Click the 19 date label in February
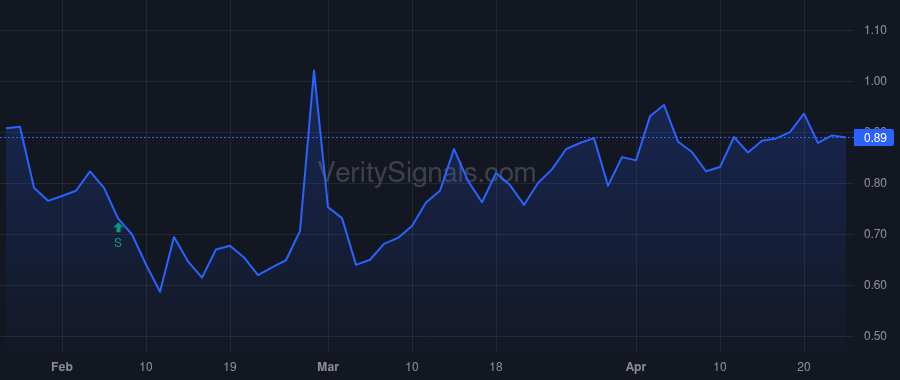 [230, 367]
